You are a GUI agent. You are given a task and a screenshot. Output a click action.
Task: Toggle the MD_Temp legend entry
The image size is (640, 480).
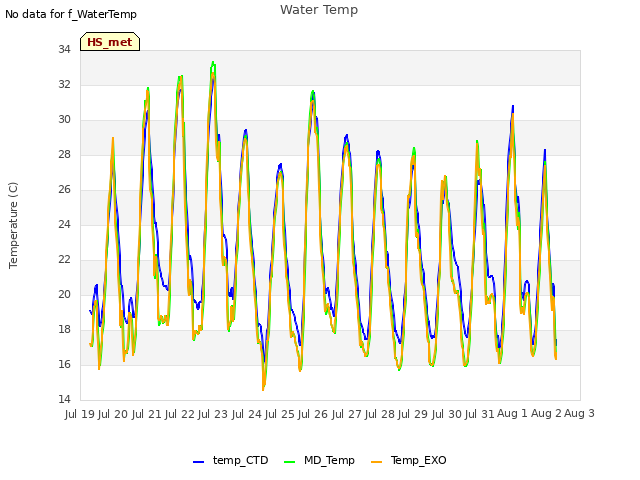[320, 460]
